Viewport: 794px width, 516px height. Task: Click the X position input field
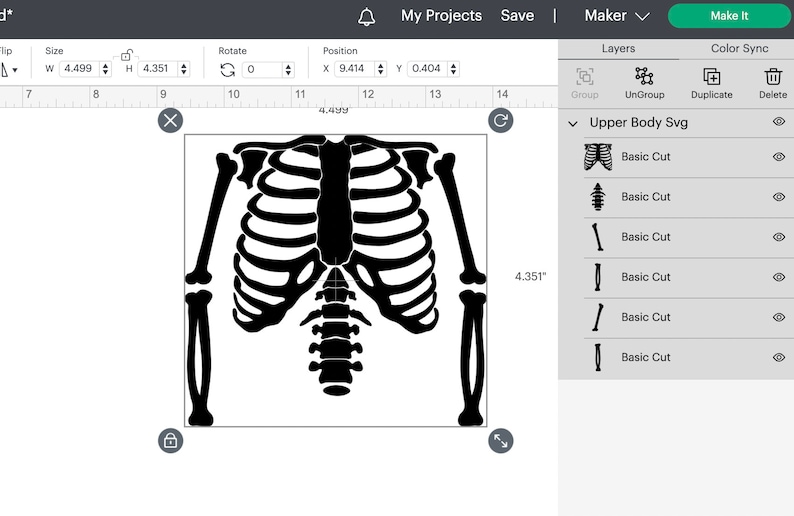tap(354, 68)
